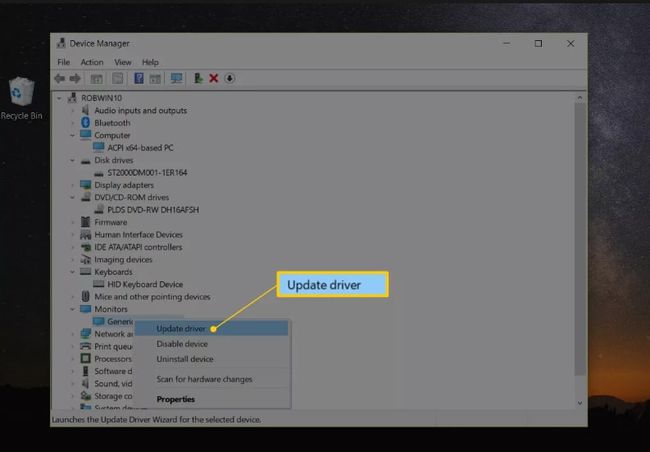Viewport: 650px width, 452px height.
Task: Click the Forward arrow toolbar icon
Action: [x=75, y=78]
